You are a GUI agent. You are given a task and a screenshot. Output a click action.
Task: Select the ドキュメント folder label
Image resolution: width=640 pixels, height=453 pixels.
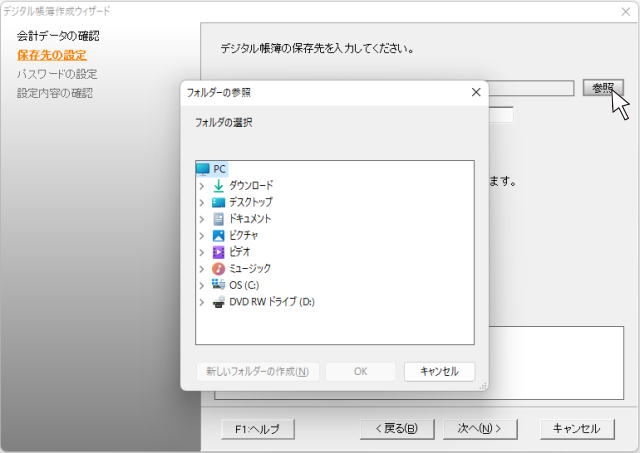(x=250, y=219)
